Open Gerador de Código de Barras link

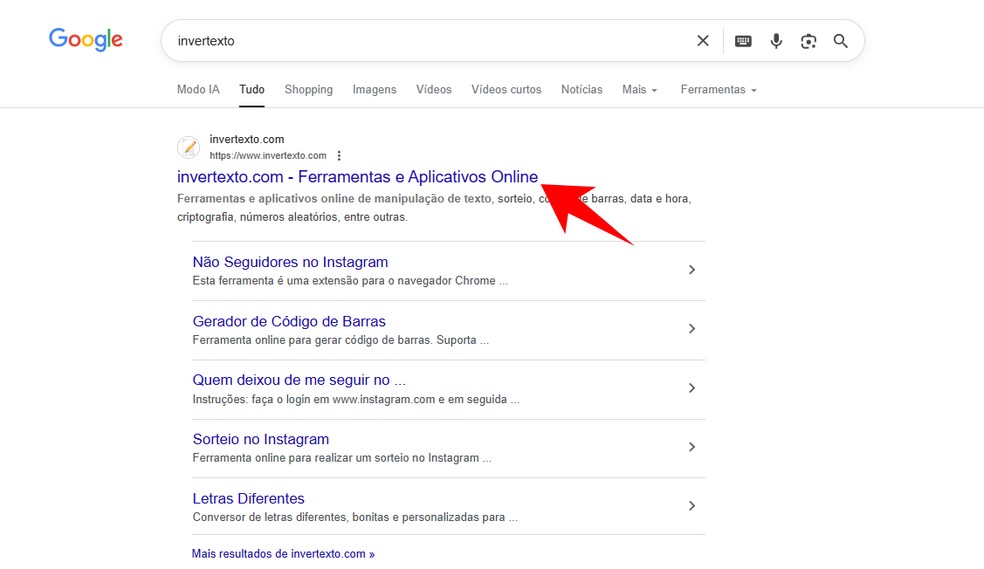(289, 321)
